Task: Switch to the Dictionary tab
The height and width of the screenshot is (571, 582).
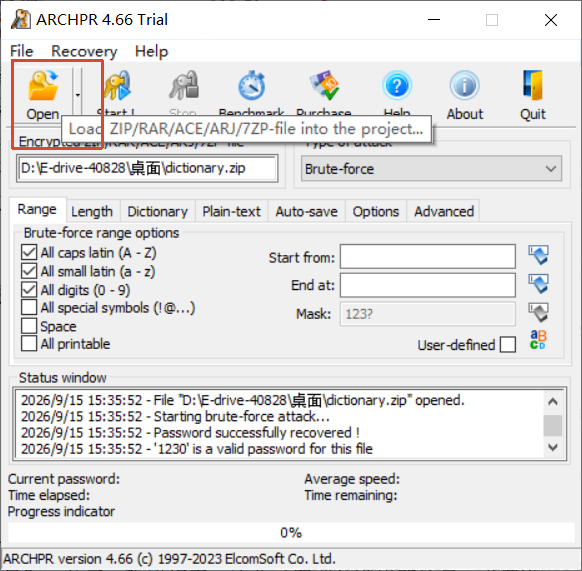Action: click(x=157, y=212)
